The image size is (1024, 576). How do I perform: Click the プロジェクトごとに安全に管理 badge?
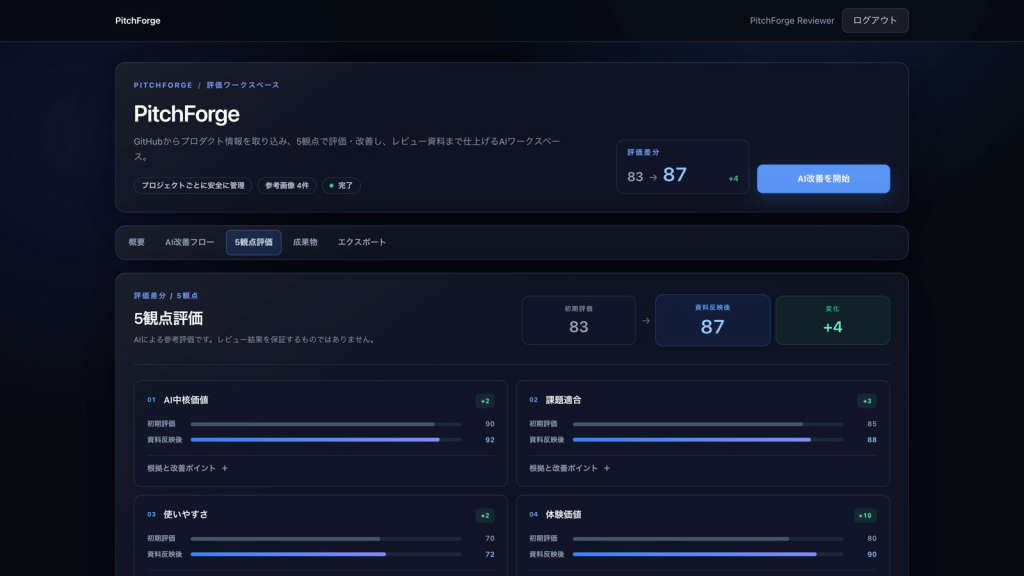pyautogui.click(x=193, y=185)
